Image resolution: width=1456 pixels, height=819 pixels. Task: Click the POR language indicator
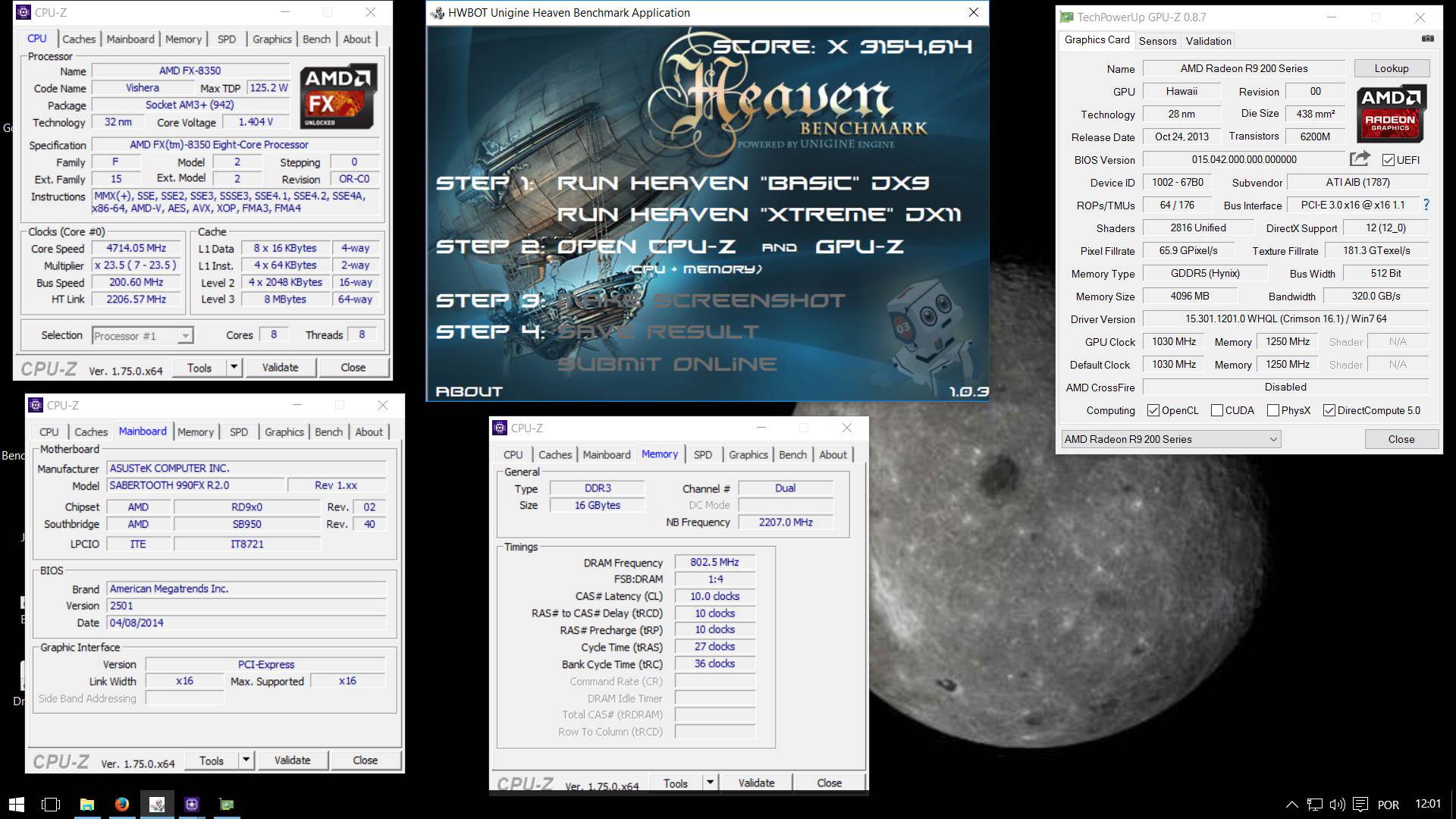pyautogui.click(x=1389, y=805)
